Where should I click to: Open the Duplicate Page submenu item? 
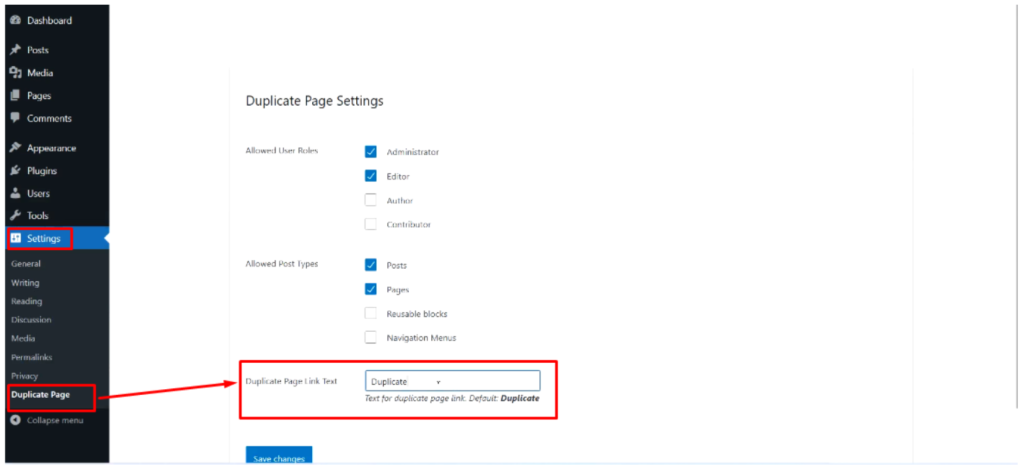[x=40, y=394]
